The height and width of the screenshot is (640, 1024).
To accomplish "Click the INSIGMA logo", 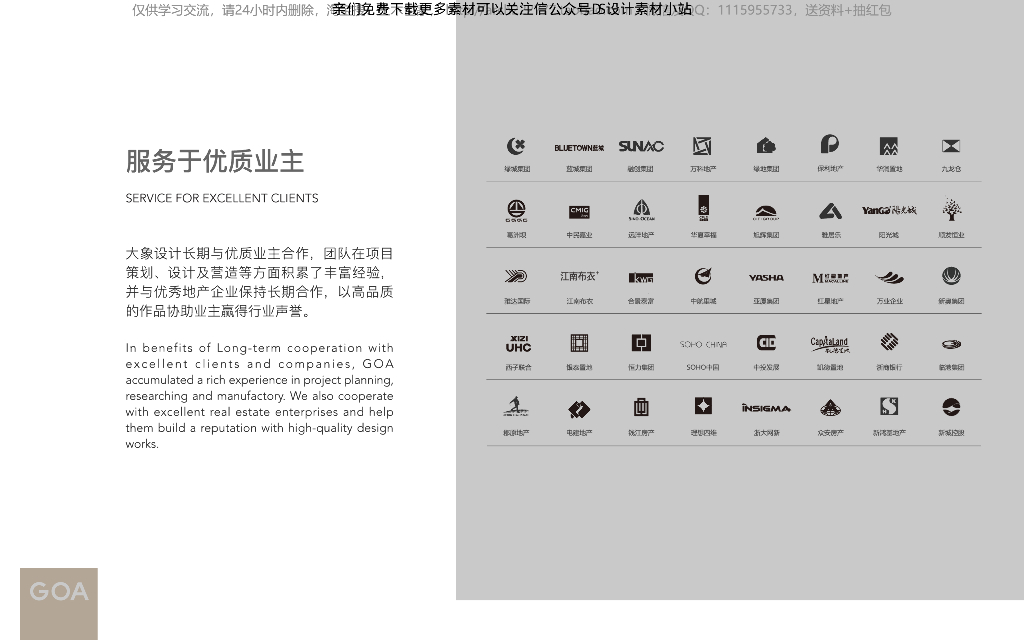I will [766, 408].
